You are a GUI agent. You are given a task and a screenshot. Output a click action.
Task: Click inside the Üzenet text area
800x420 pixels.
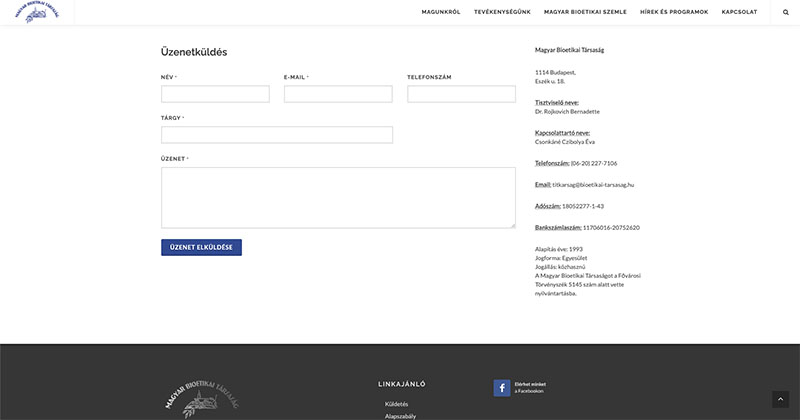[x=338, y=198]
